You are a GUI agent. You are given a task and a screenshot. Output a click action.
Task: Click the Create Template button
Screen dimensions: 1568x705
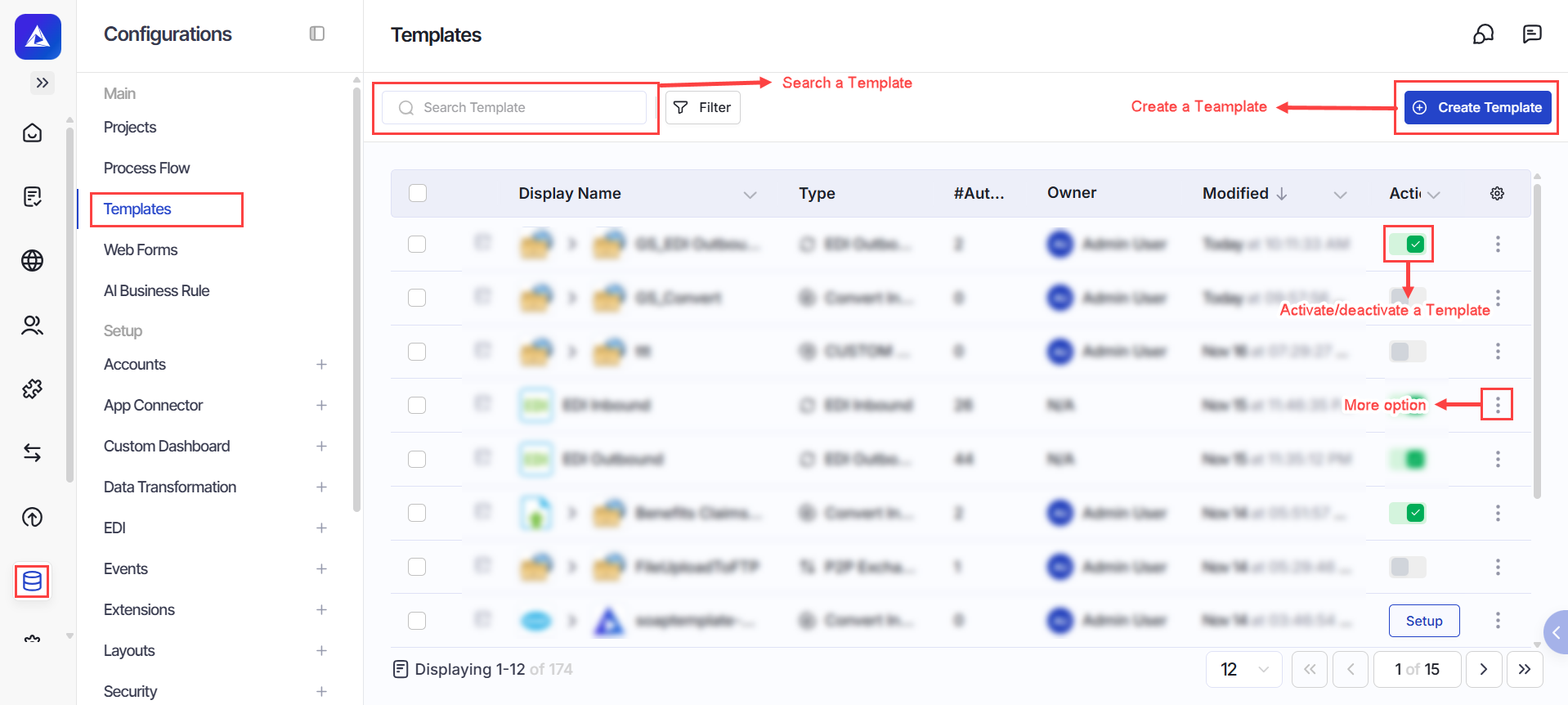pos(1478,107)
